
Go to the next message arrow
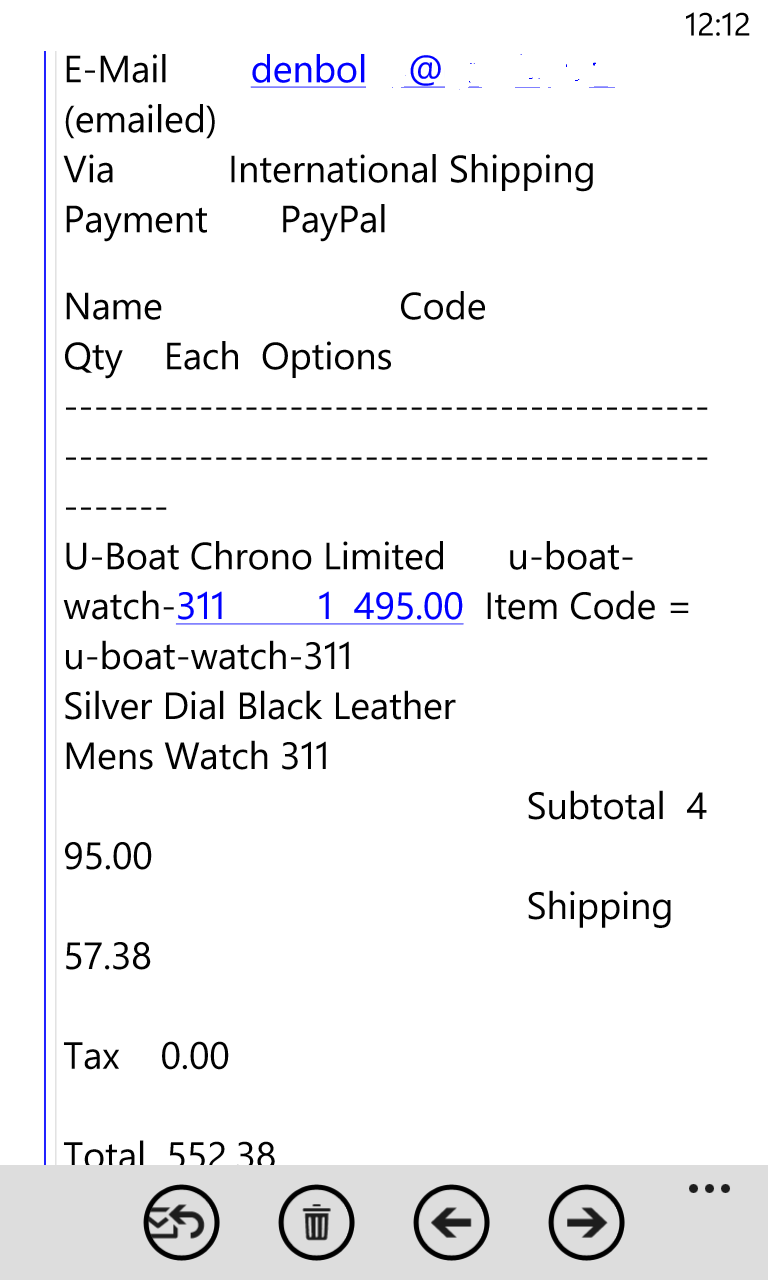pos(586,1222)
